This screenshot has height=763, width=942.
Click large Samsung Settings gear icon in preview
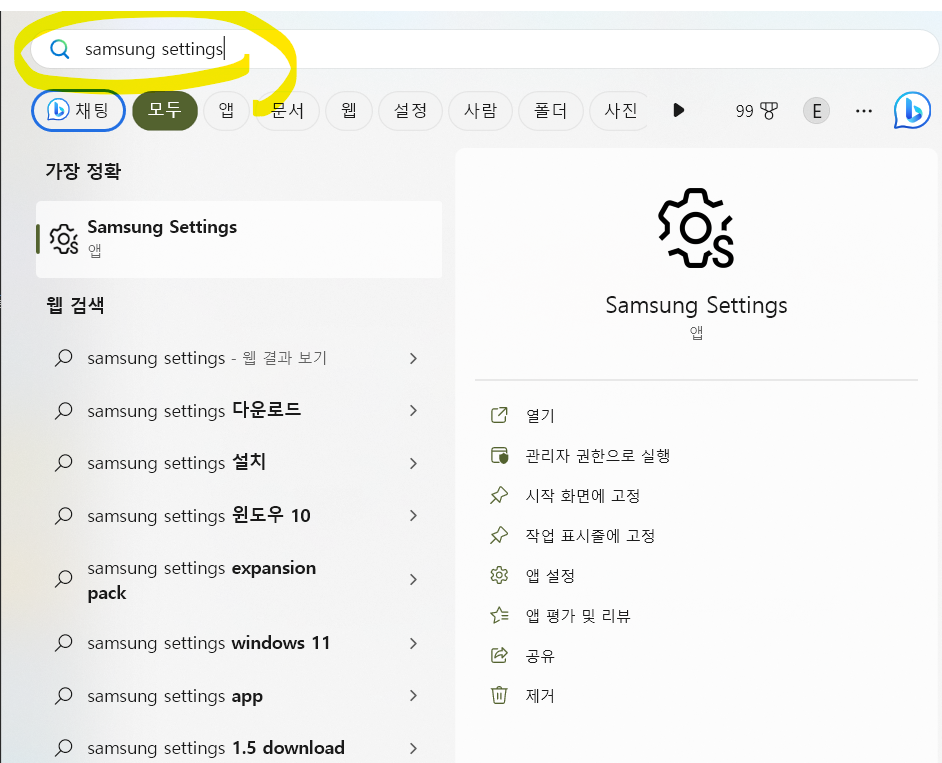pos(696,228)
